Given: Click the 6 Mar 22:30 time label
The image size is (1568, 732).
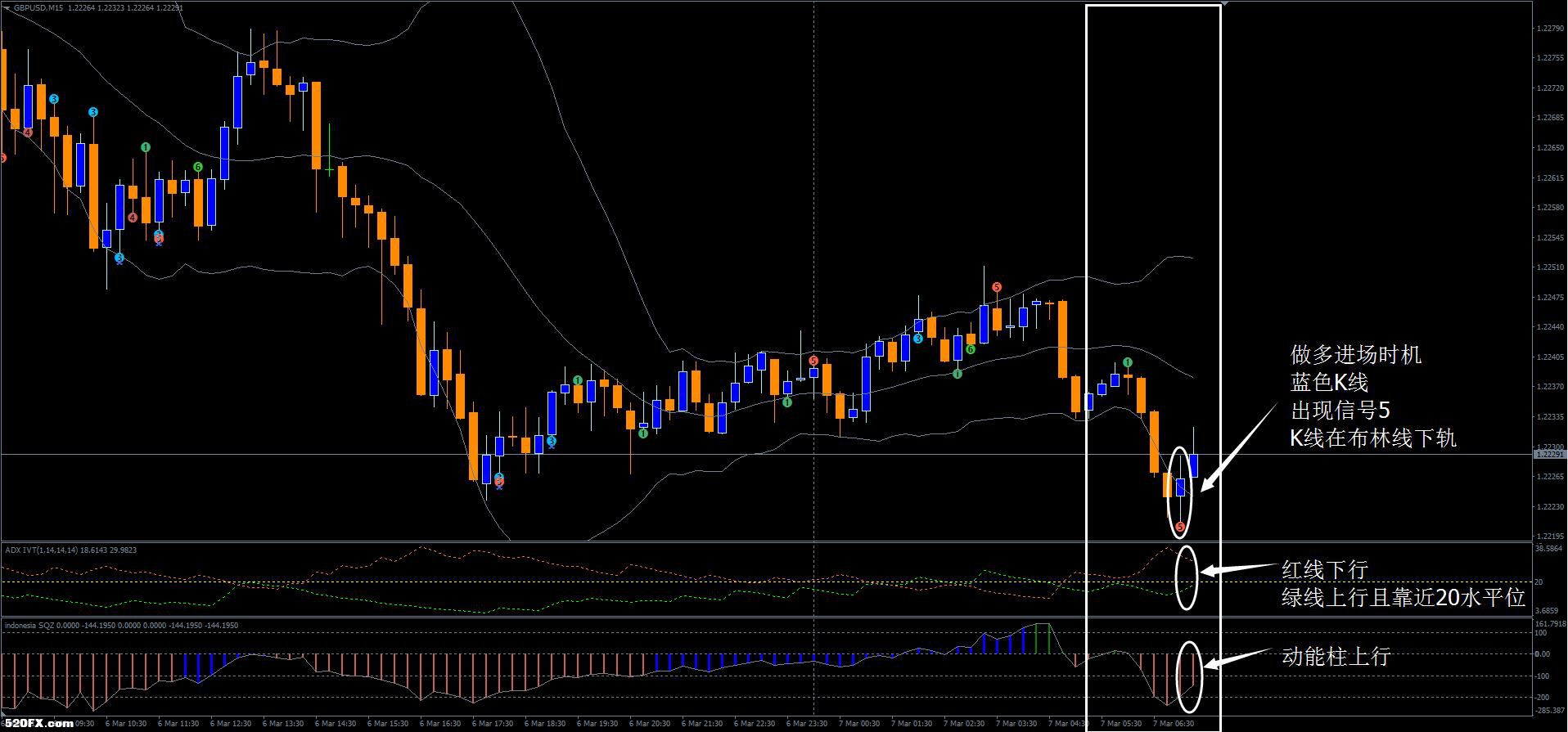Looking at the screenshot, I should pyautogui.click(x=755, y=724).
